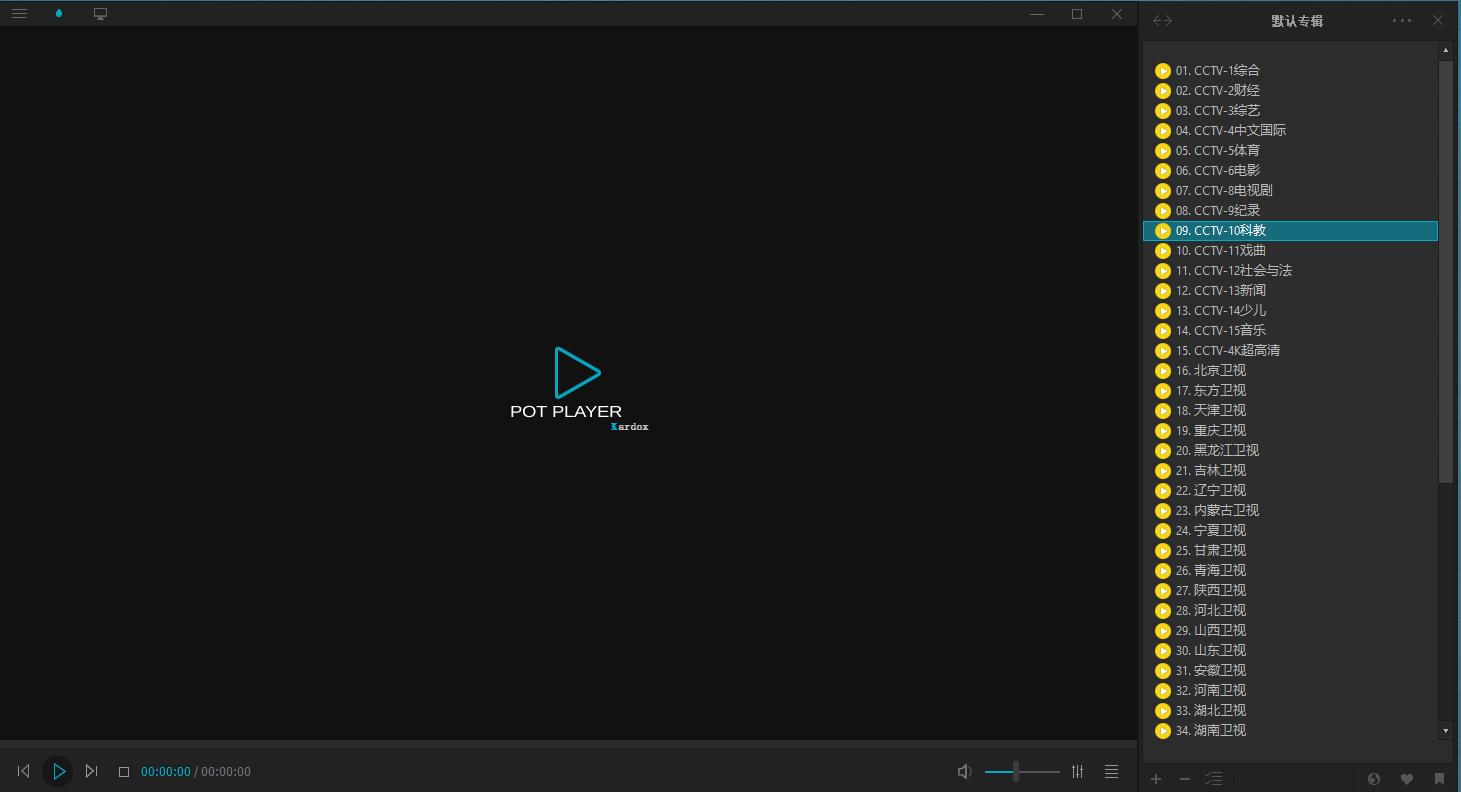Open the equalizer control panel icon
This screenshot has height=792, width=1461.
pyautogui.click(x=1077, y=771)
